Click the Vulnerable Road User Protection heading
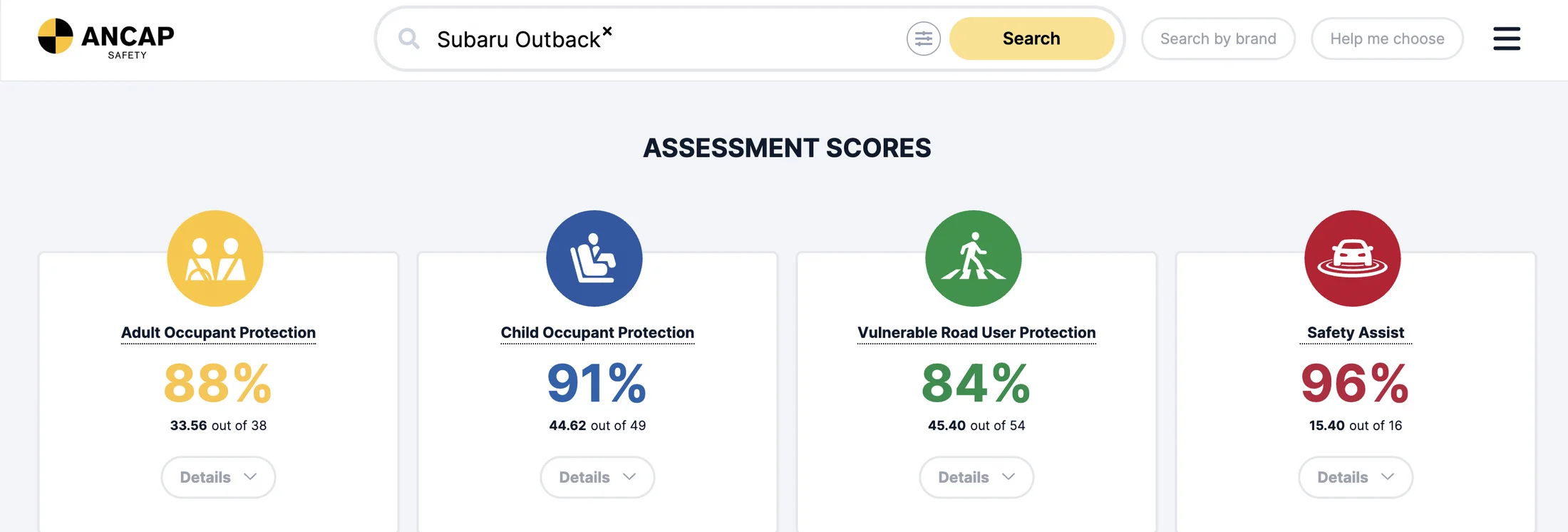The height and width of the screenshot is (532, 1568). point(976,332)
